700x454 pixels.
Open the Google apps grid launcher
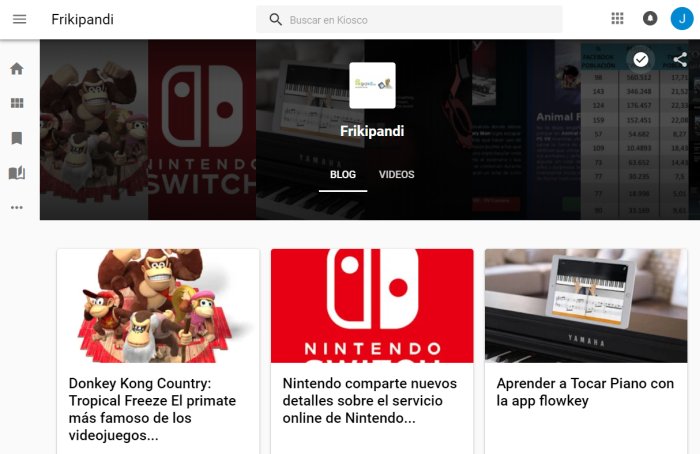pyautogui.click(x=617, y=19)
